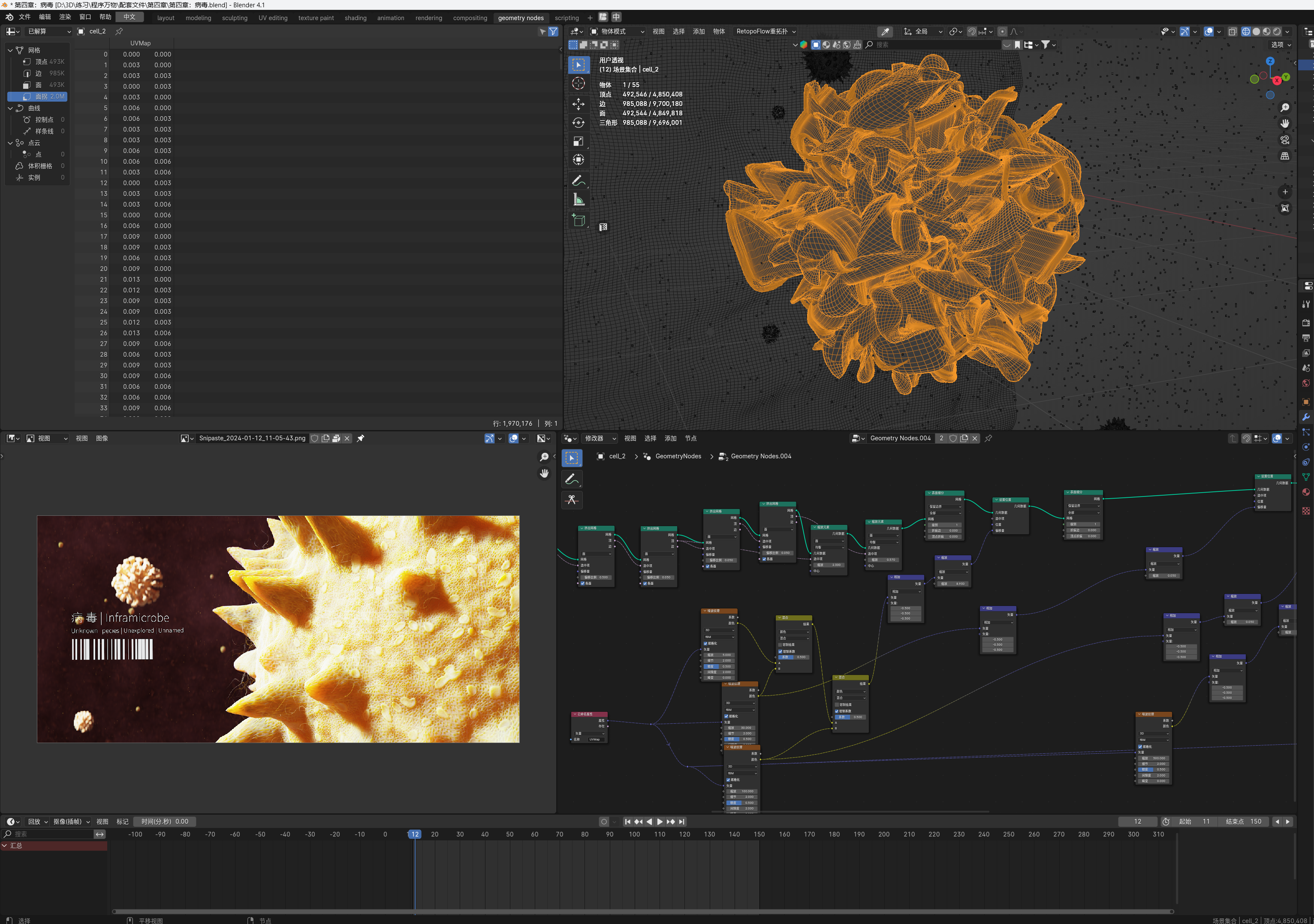Open the Object Data green triangle tab

[1306, 477]
